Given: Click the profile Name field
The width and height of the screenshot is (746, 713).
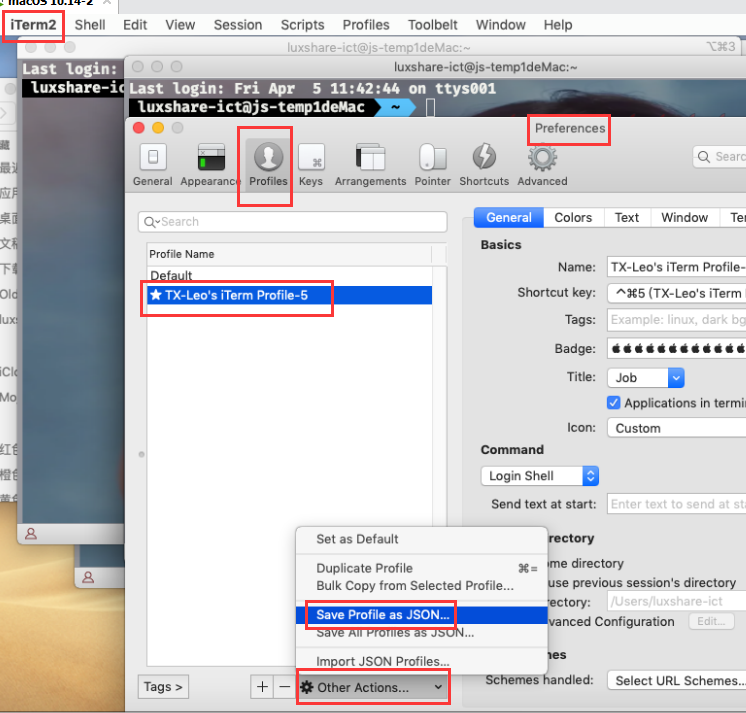Looking at the screenshot, I should tap(677, 267).
